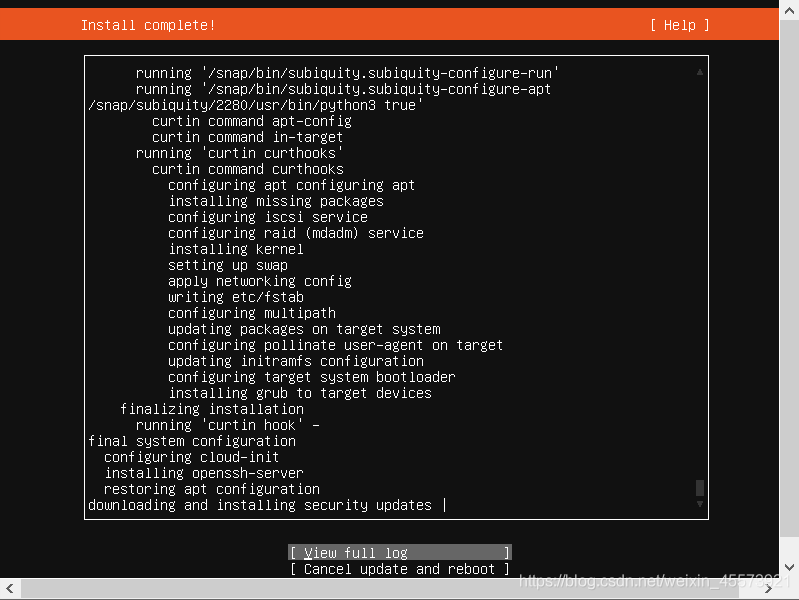Image resolution: width=799 pixels, height=600 pixels.
Task: Click 'updating packages on target system' line
Action: [304, 329]
